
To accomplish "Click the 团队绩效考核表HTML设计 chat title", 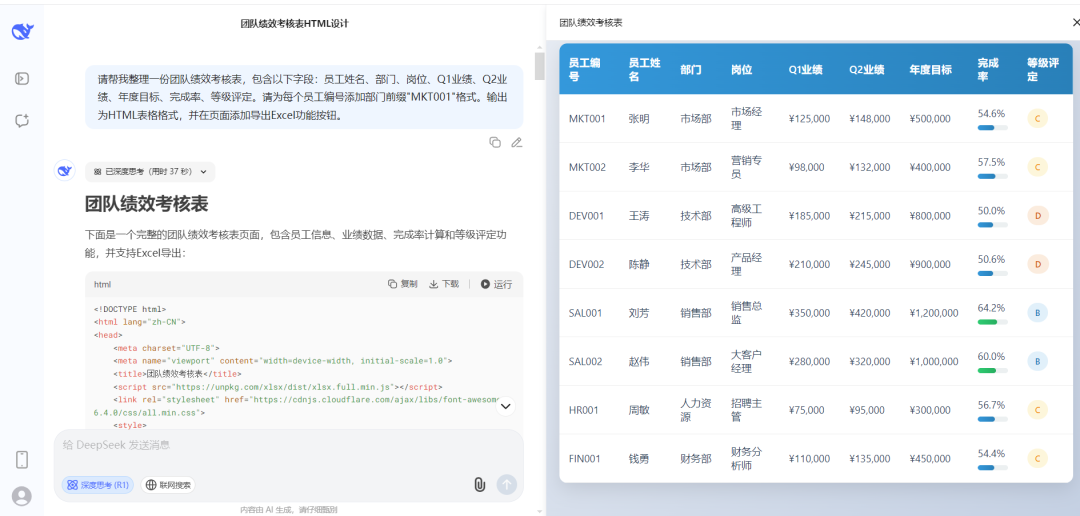I will 295,23.
